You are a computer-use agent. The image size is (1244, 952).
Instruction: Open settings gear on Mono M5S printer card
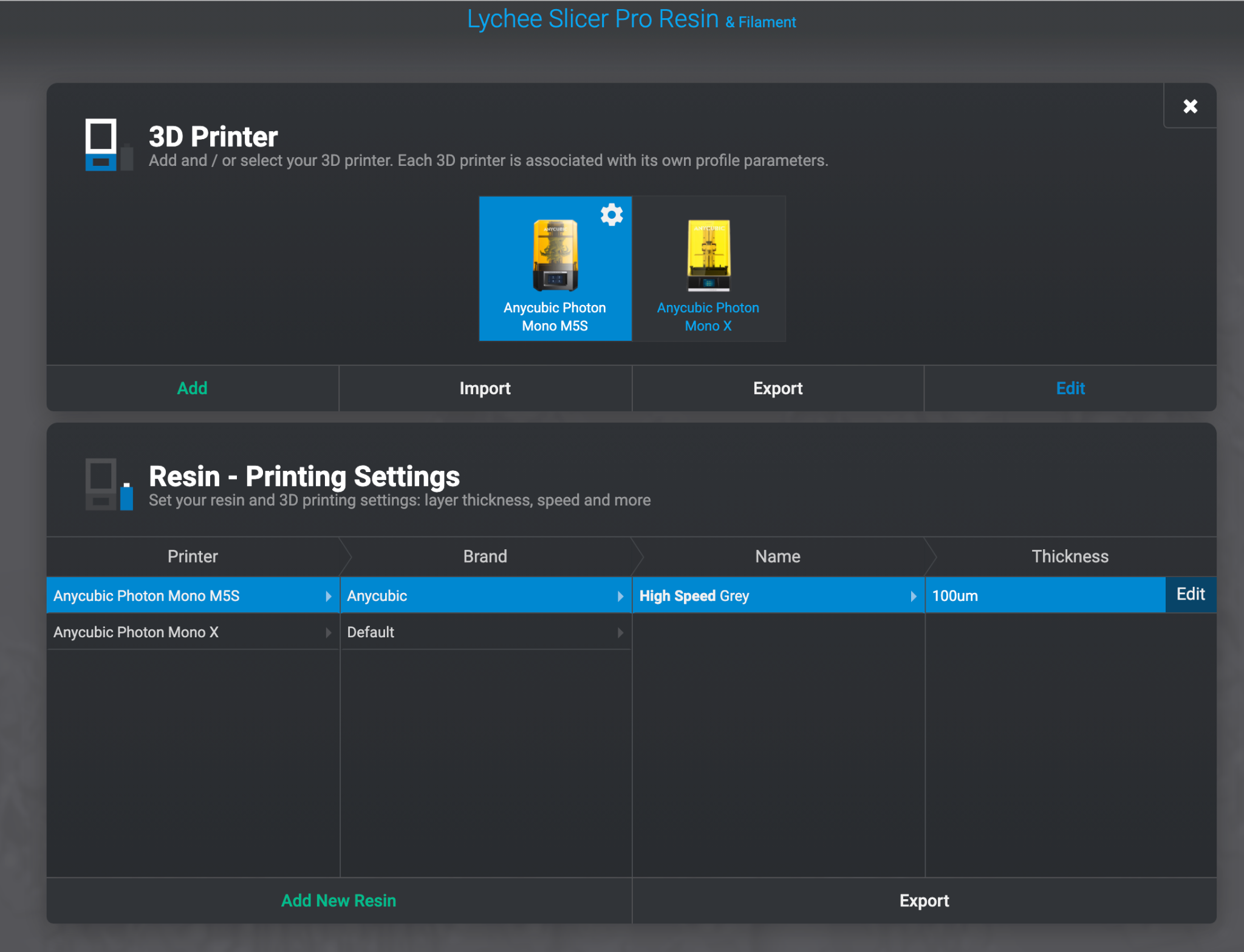(612, 214)
